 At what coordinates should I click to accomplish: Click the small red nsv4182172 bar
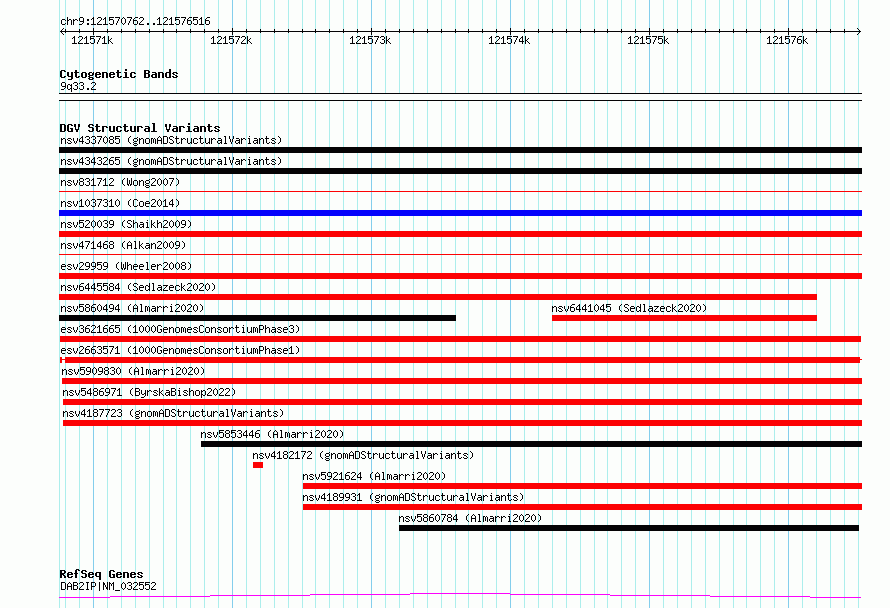click(x=258, y=465)
